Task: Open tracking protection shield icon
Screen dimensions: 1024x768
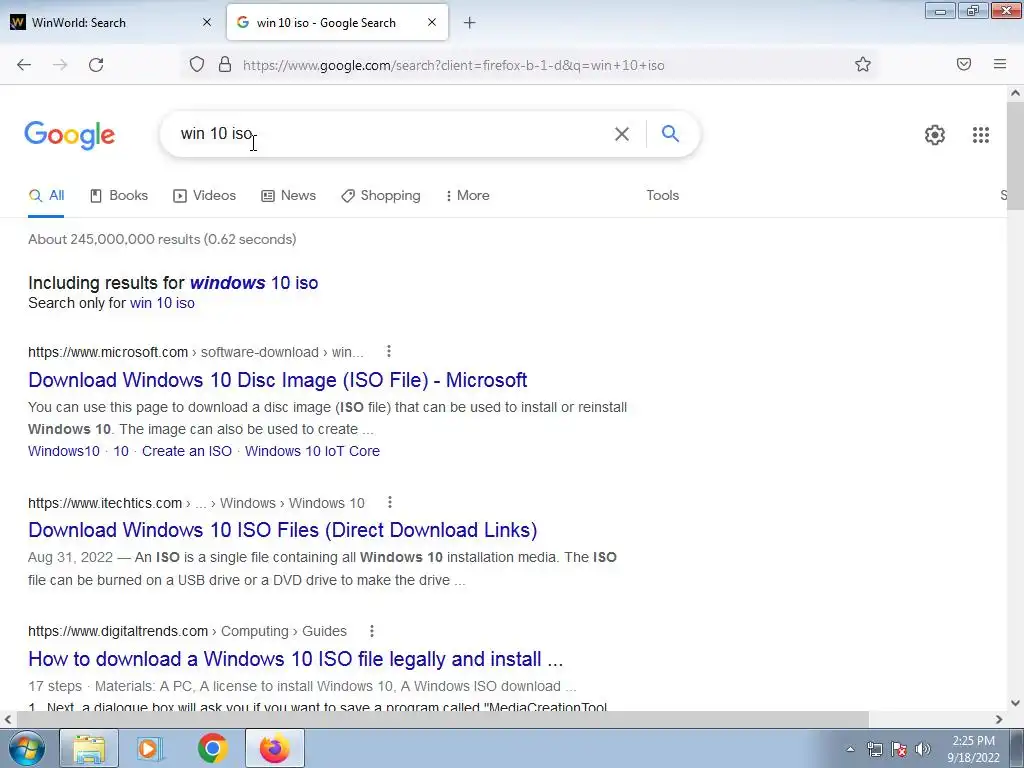Action: click(197, 64)
